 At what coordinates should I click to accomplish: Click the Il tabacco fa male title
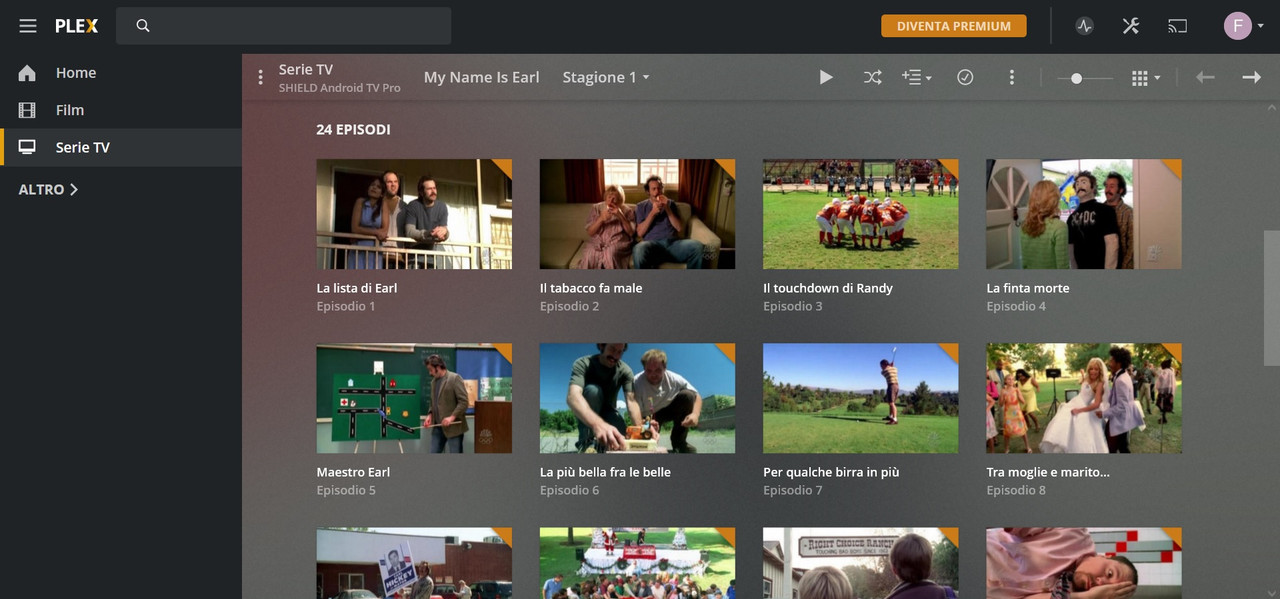click(x=591, y=288)
